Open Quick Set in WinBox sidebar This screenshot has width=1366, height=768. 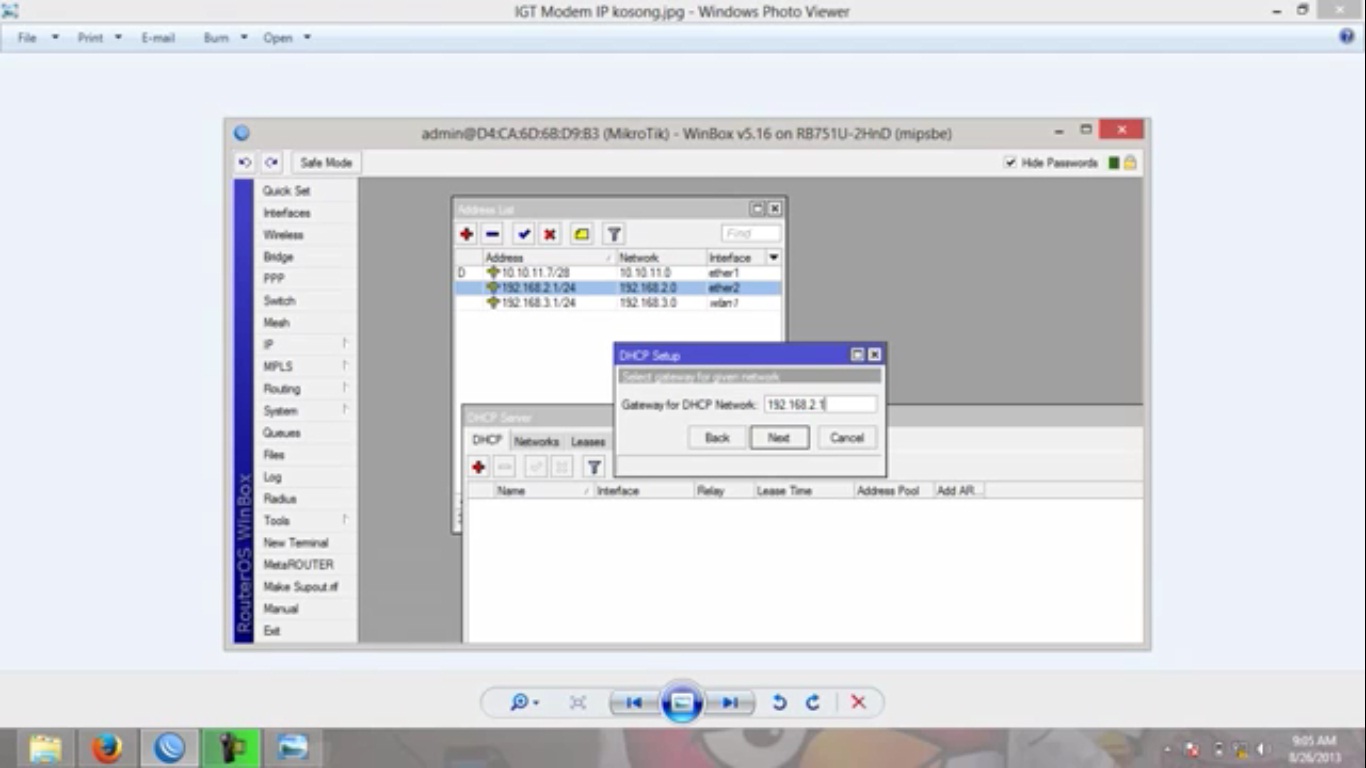[306, 190]
